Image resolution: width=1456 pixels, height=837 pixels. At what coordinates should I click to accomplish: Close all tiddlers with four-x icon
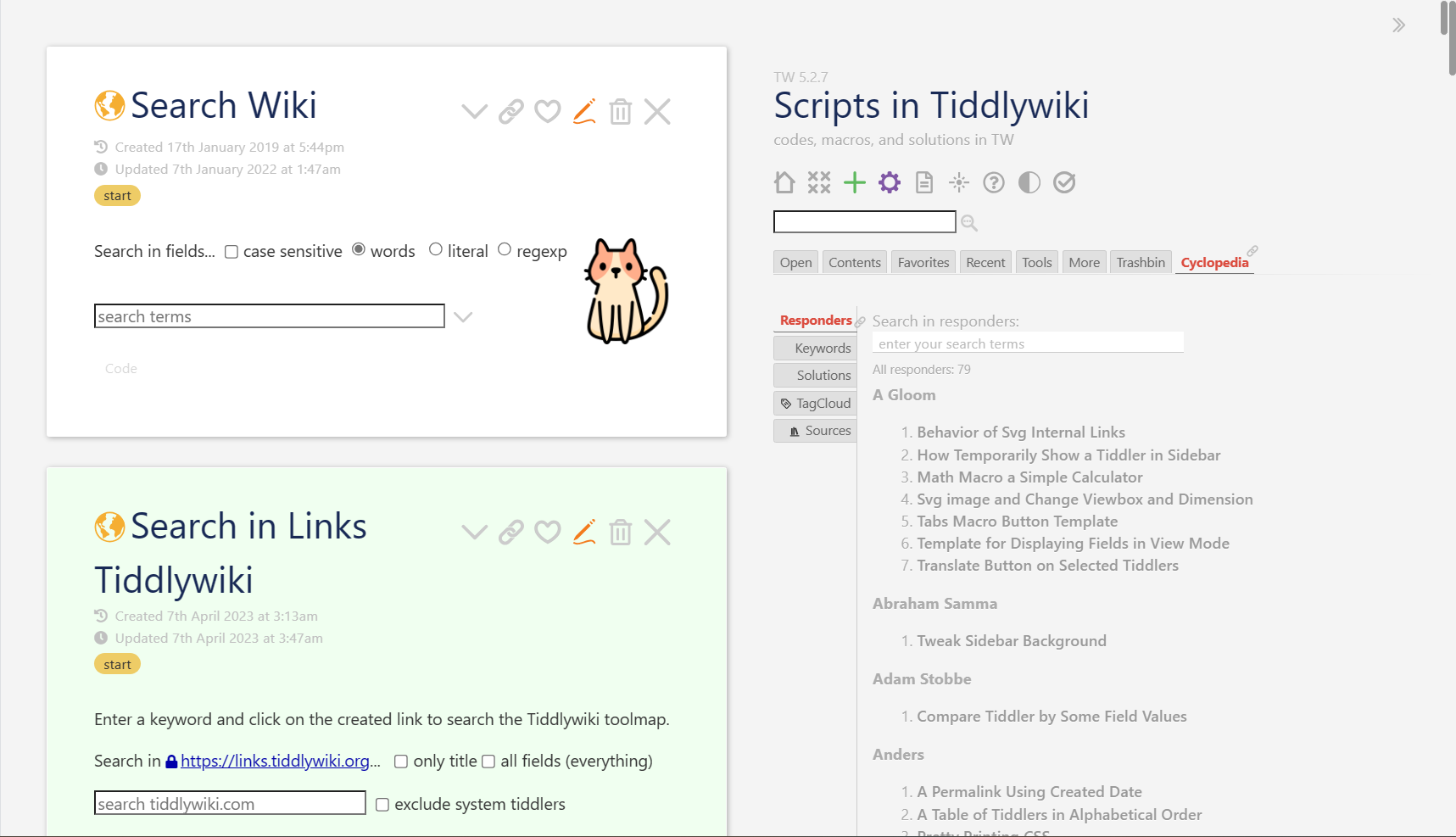[819, 182]
